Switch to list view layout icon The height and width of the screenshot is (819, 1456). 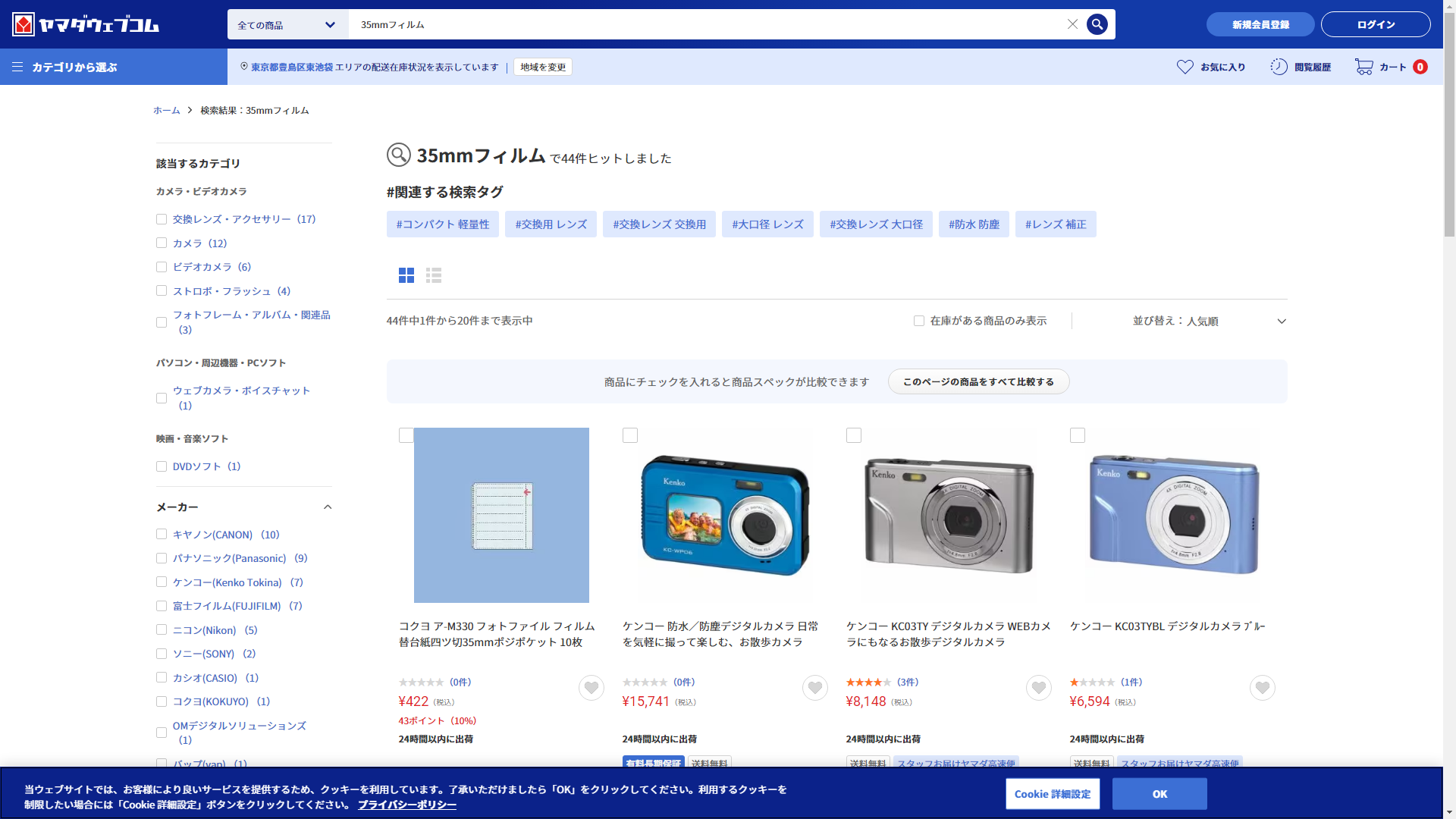(x=434, y=275)
